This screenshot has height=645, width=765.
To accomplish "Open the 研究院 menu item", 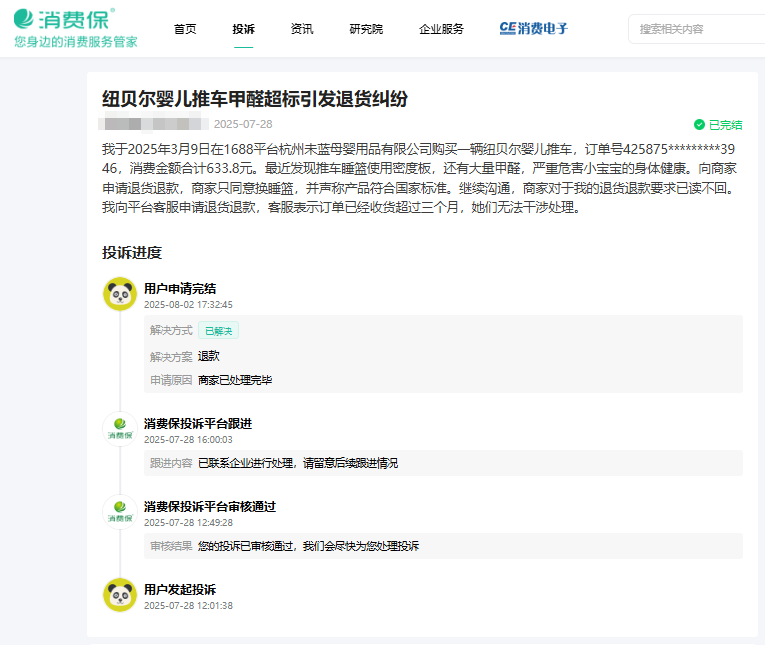I will [366, 29].
